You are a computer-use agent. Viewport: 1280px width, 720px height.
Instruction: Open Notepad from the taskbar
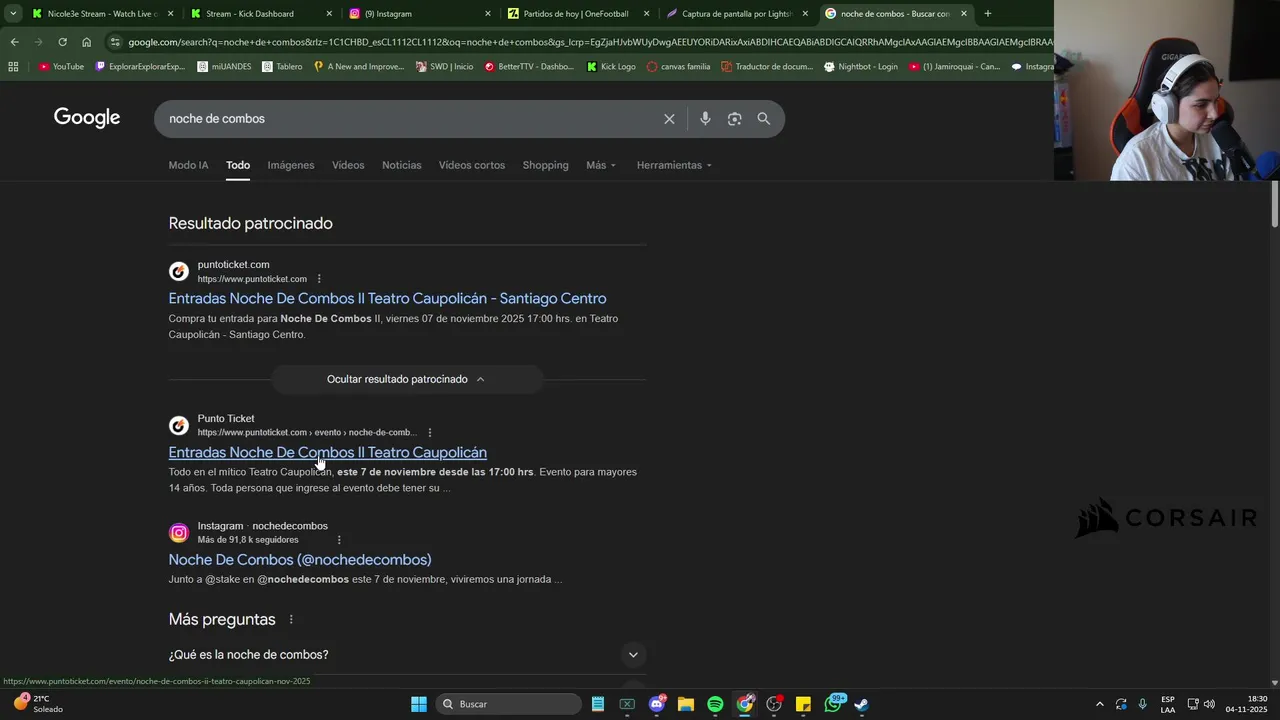pos(598,704)
